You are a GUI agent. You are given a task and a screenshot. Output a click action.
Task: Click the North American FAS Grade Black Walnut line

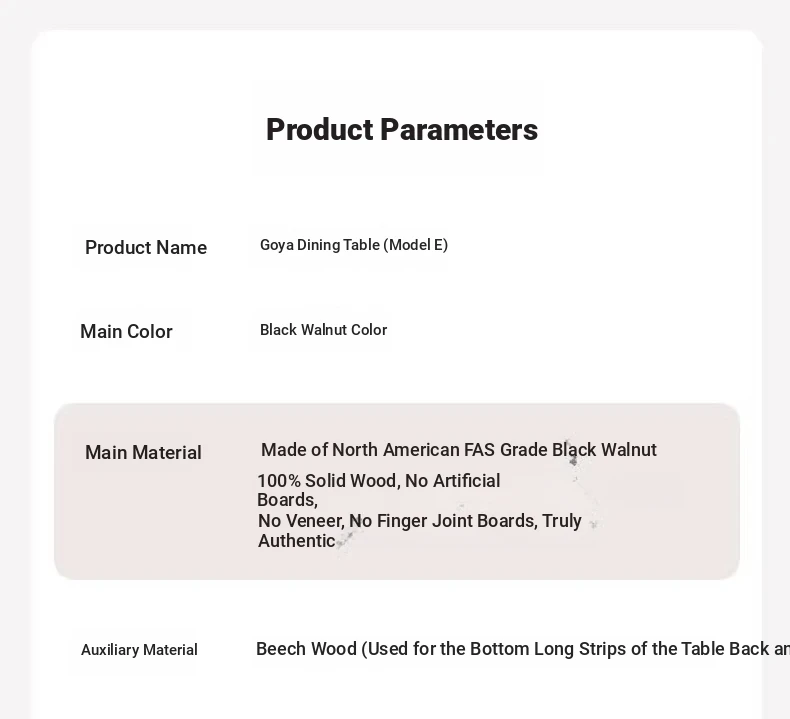click(458, 450)
